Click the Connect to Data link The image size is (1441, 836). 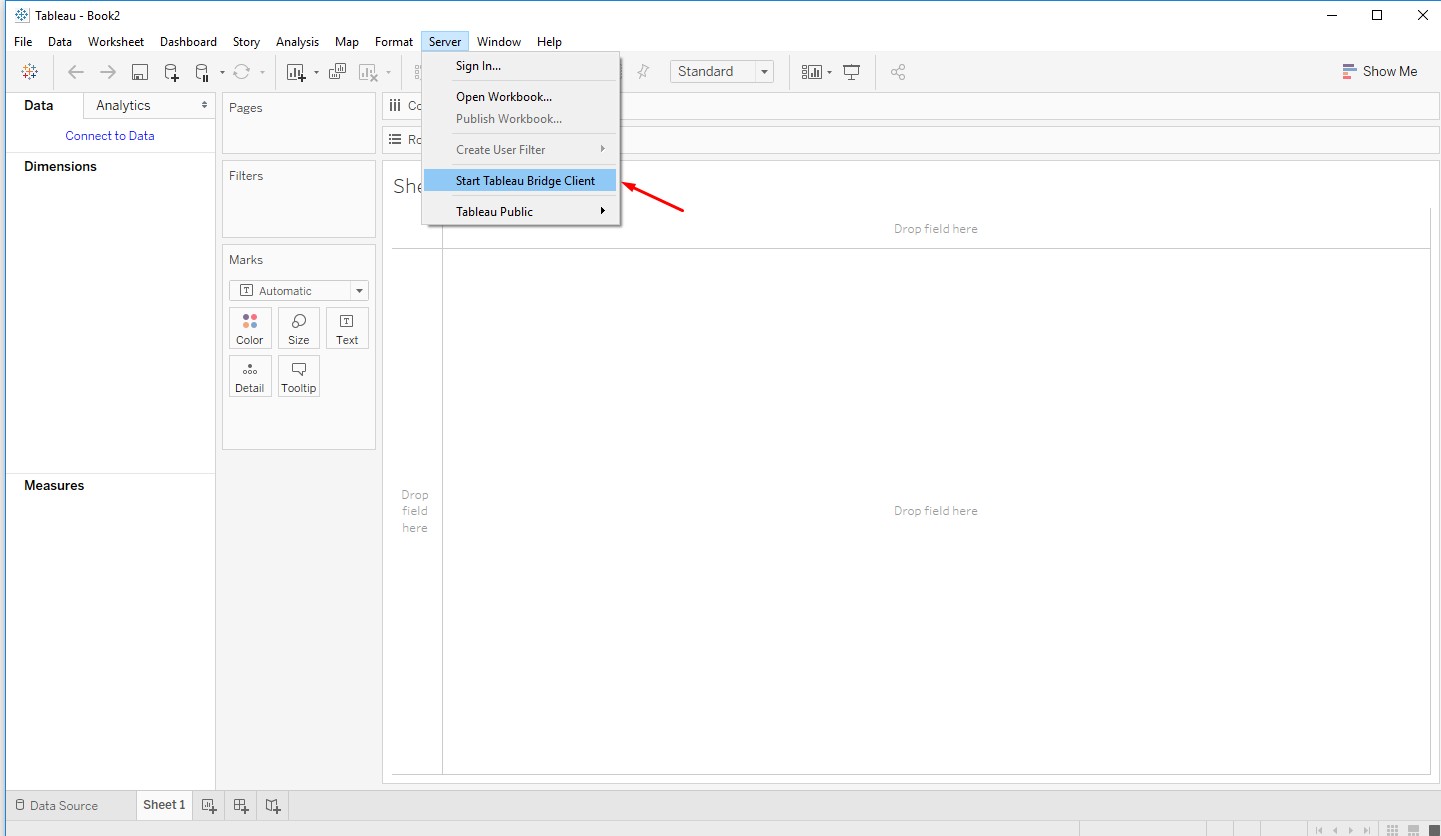(x=110, y=136)
